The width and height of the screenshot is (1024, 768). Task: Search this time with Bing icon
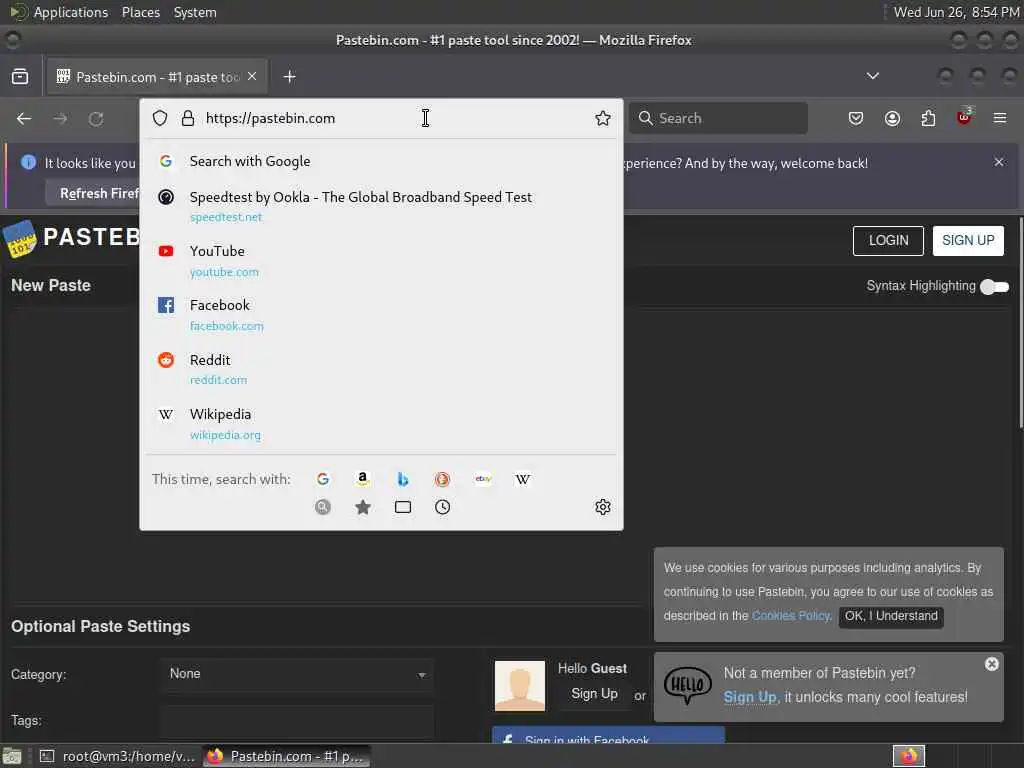coord(403,479)
